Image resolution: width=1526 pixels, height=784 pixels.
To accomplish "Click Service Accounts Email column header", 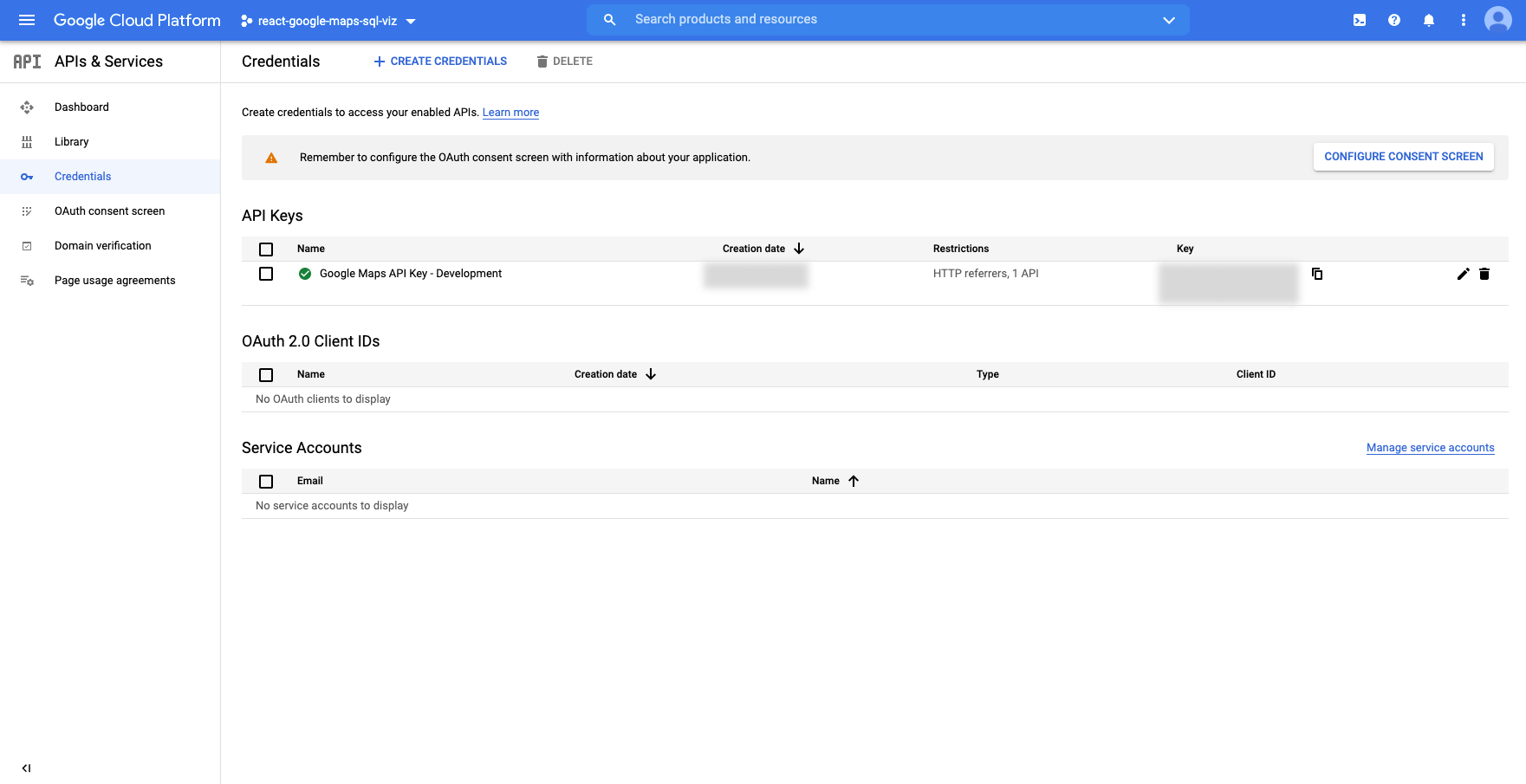I will click(310, 481).
